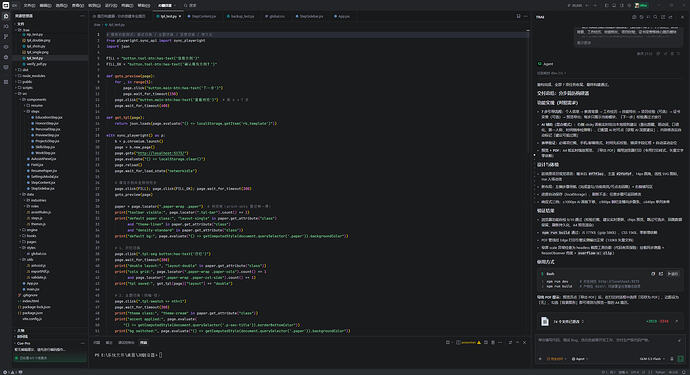Open package.json in the file tree
The height and width of the screenshot is (375, 690).
tap(30, 313)
